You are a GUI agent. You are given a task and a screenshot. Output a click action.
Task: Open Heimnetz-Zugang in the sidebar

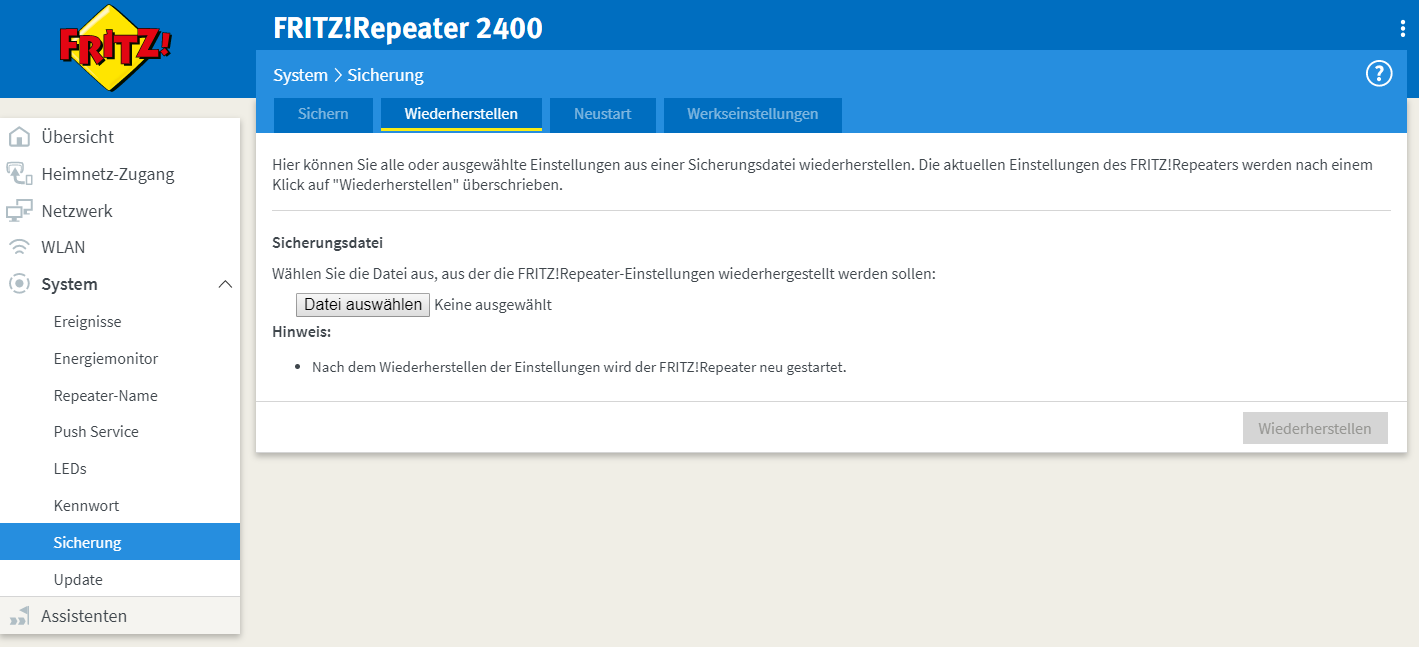click(x=120, y=174)
